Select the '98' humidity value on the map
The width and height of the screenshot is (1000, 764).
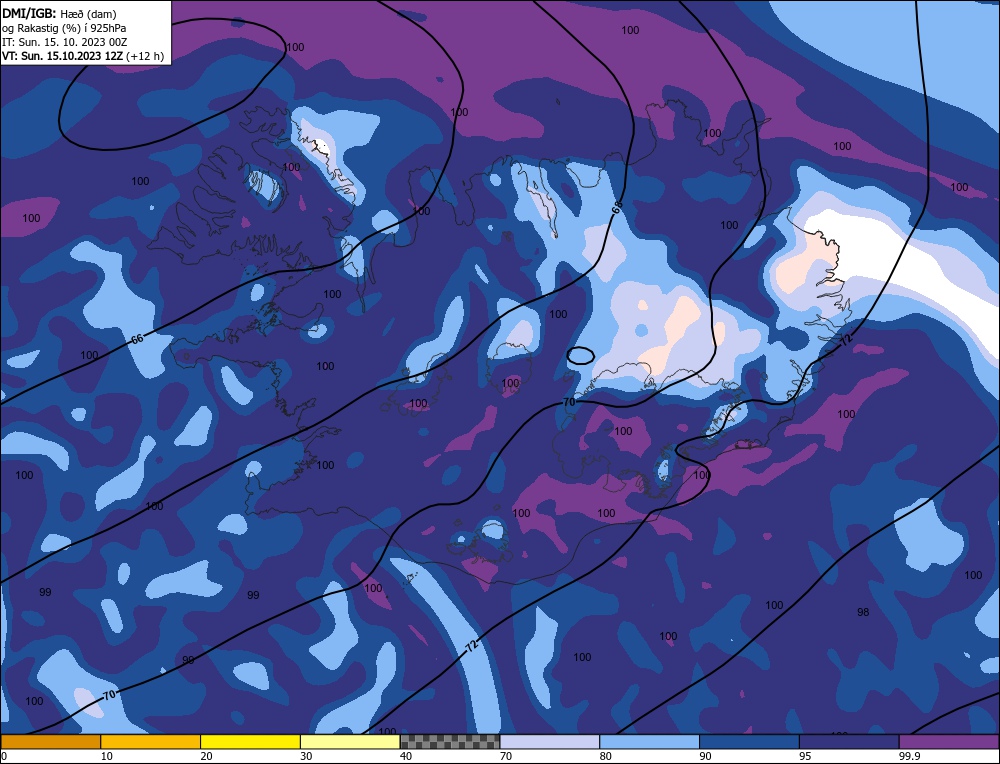[863, 612]
